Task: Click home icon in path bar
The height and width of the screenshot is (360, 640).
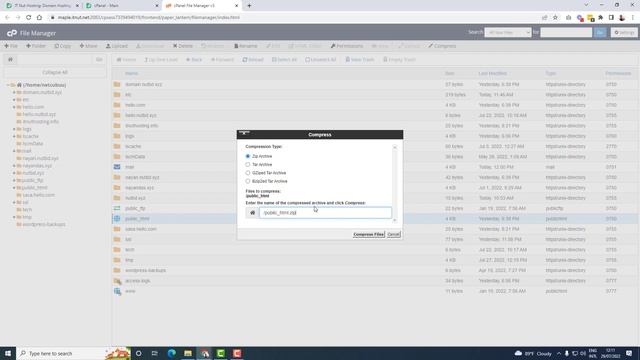Action: coord(10,60)
